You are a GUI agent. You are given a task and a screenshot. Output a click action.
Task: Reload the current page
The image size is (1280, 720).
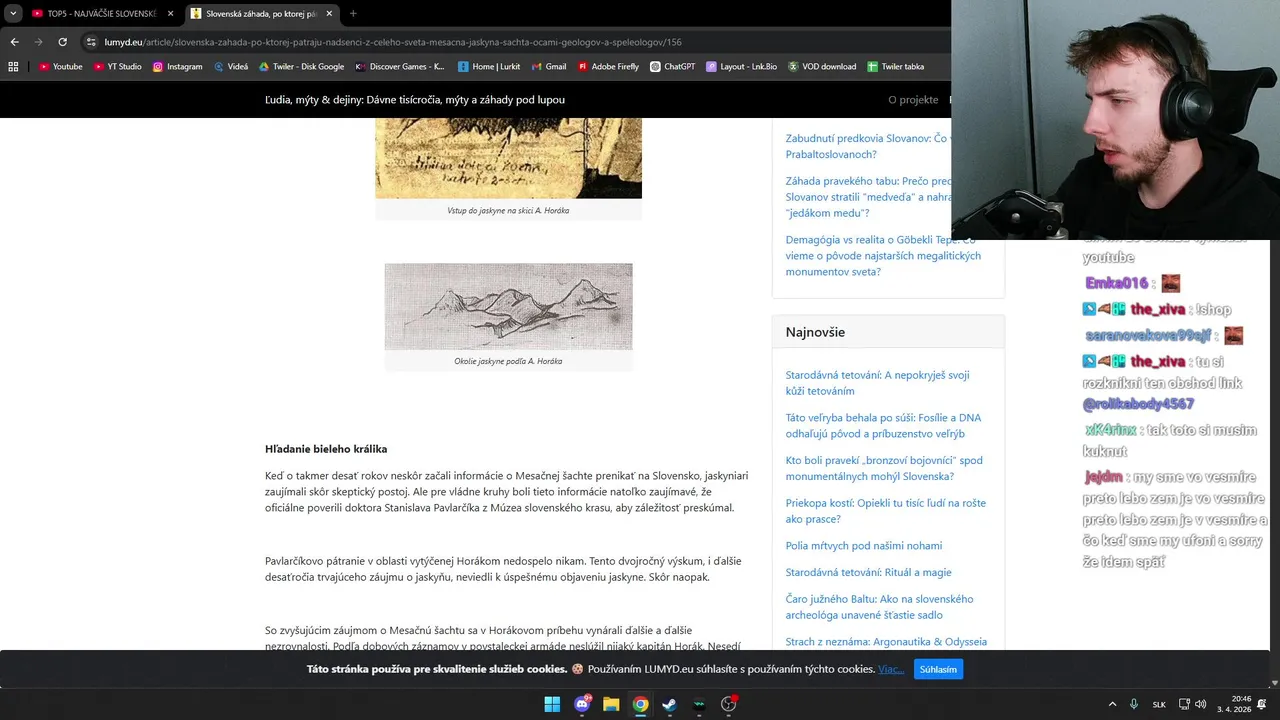point(62,42)
